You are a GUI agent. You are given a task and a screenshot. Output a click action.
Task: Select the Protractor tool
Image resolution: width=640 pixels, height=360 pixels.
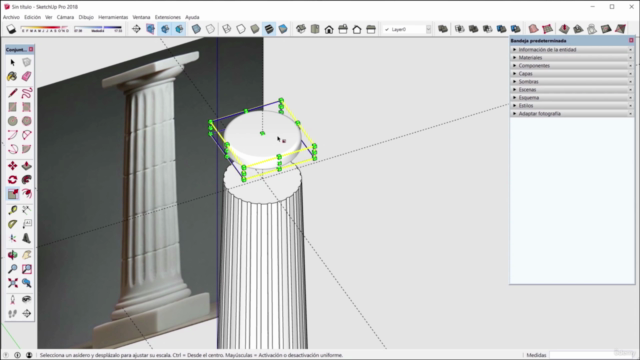[13, 224]
